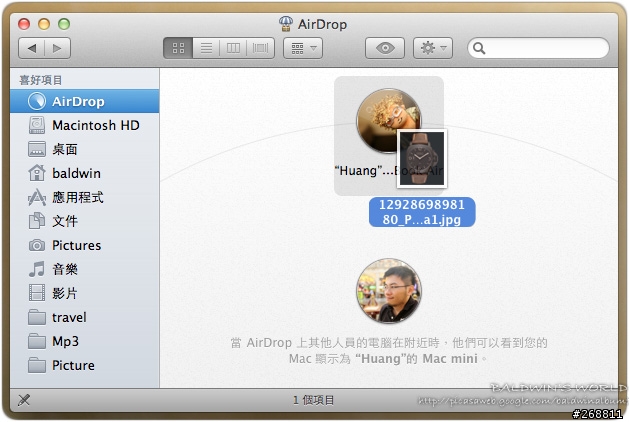Open 應用程式 applications folder
Image resolution: width=629 pixels, height=422 pixels.
pos(85,197)
